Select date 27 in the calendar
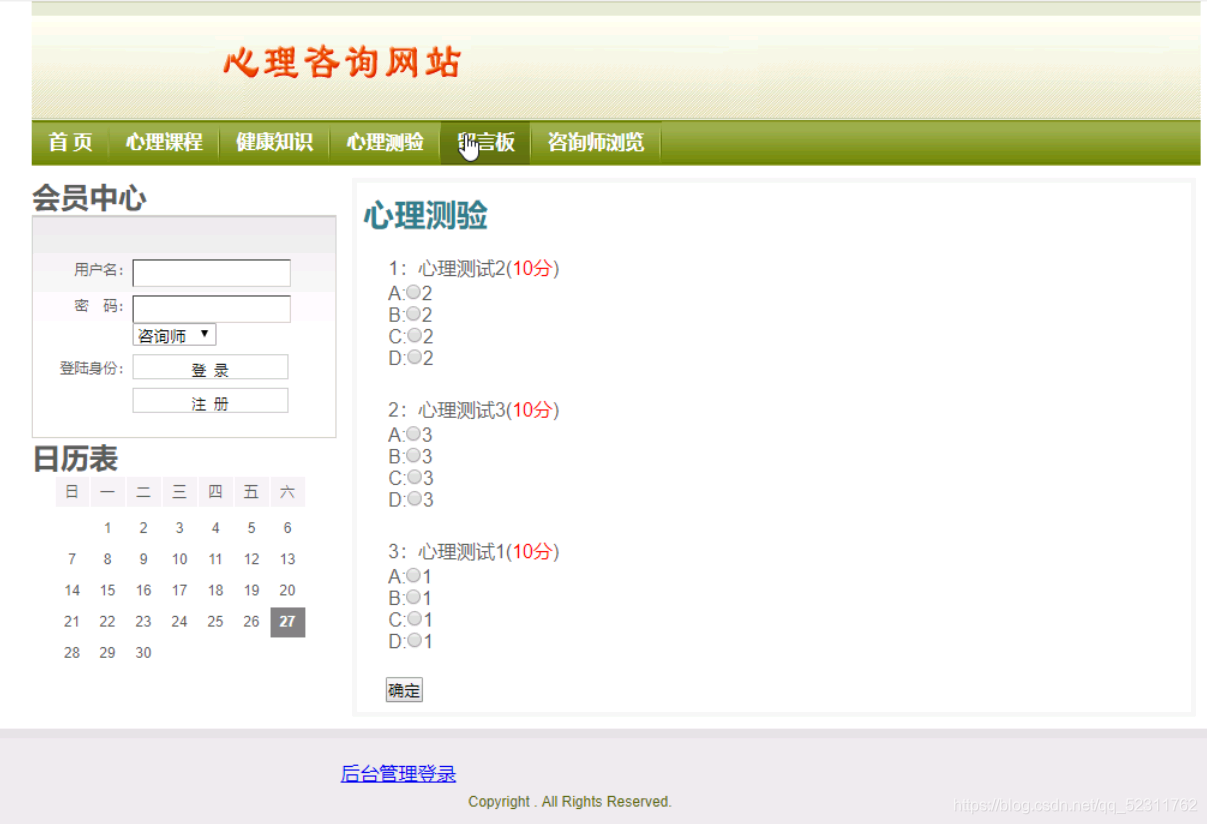1207x824 pixels. (287, 622)
